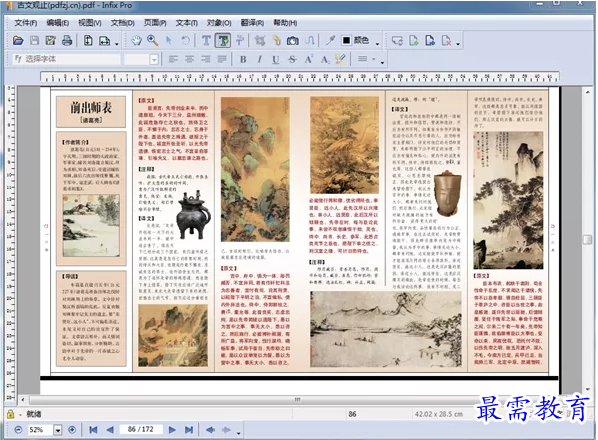This screenshot has width=598, height=440.
Task: Open the 翻译(R) menu
Action: pos(252,23)
